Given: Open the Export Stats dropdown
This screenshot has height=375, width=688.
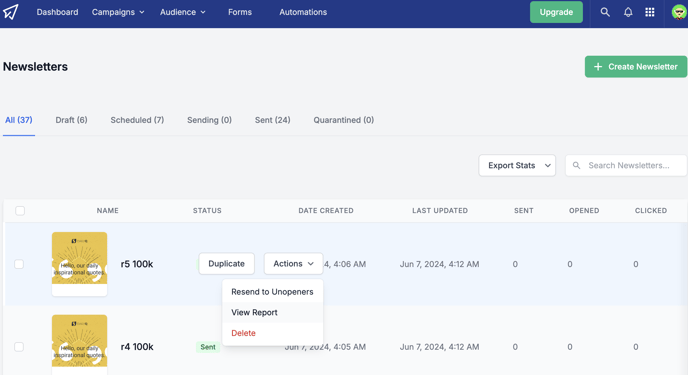Looking at the screenshot, I should pos(517,165).
